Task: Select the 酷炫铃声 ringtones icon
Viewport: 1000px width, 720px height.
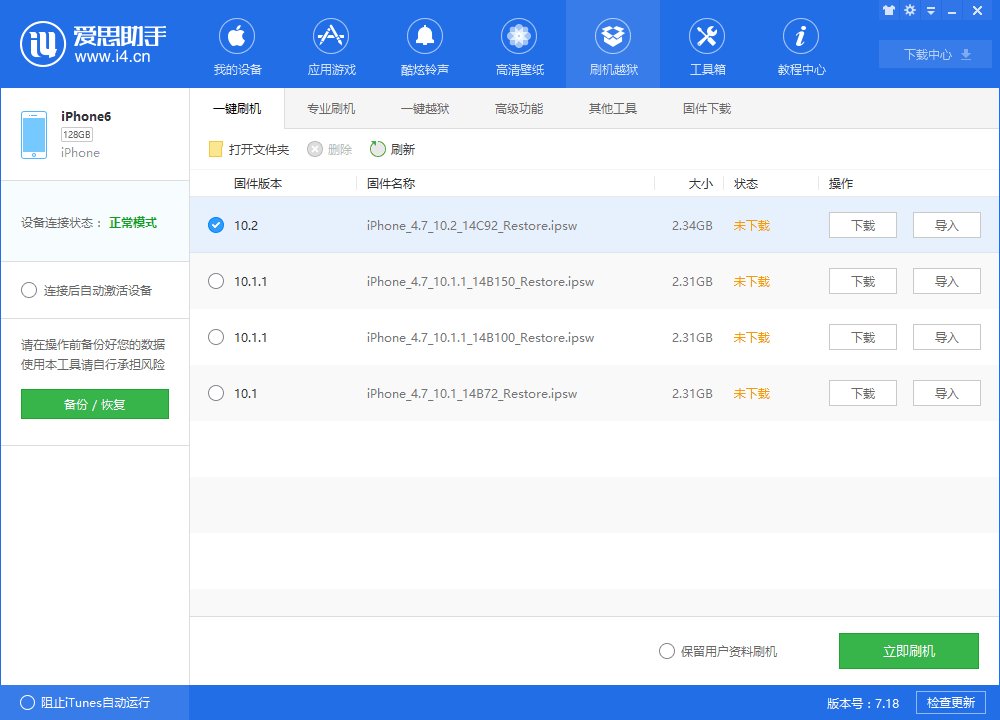Action: pyautogui.click(x=425, y=44)
